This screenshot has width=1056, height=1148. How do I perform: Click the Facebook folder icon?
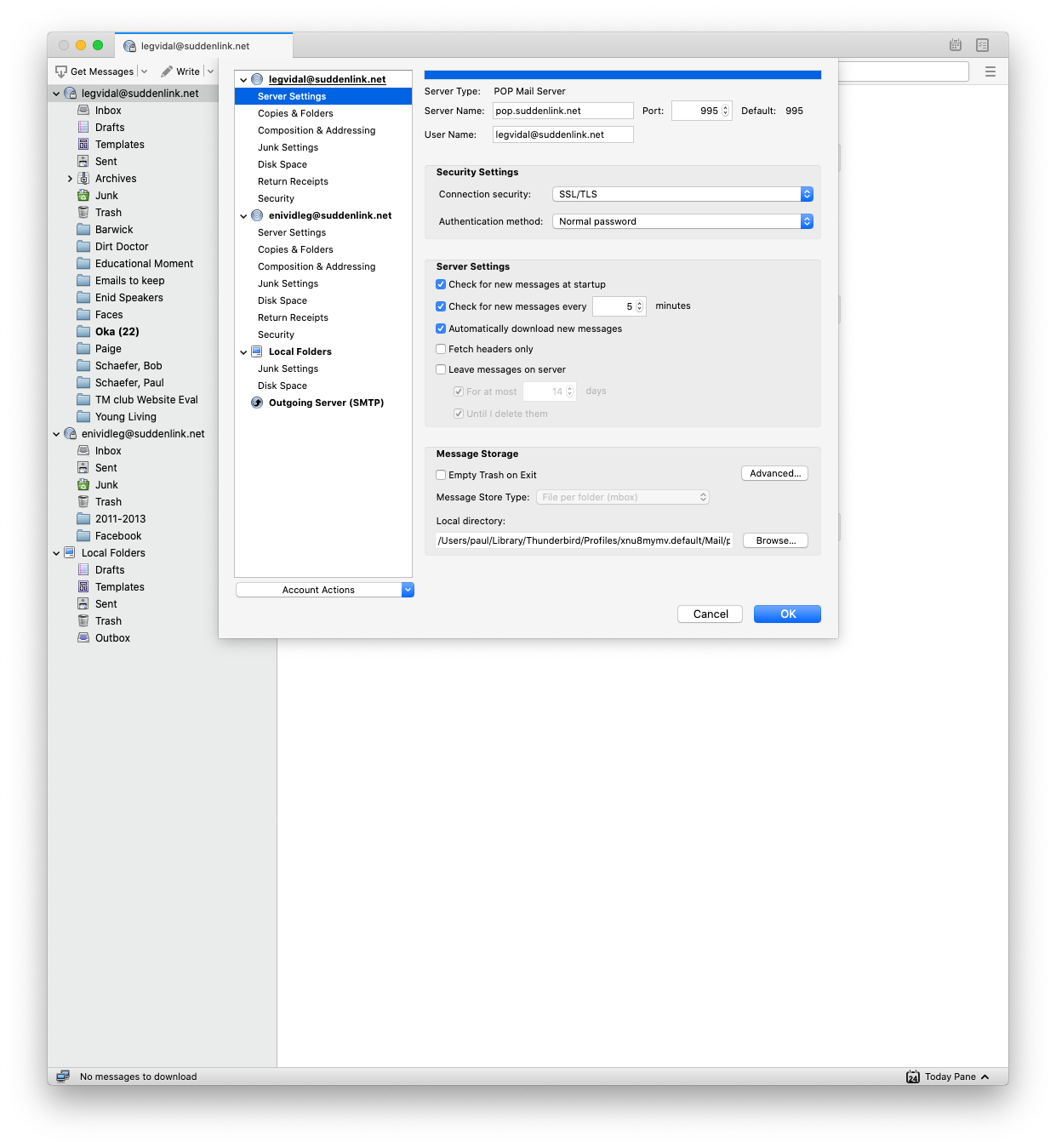click(83, 536)
